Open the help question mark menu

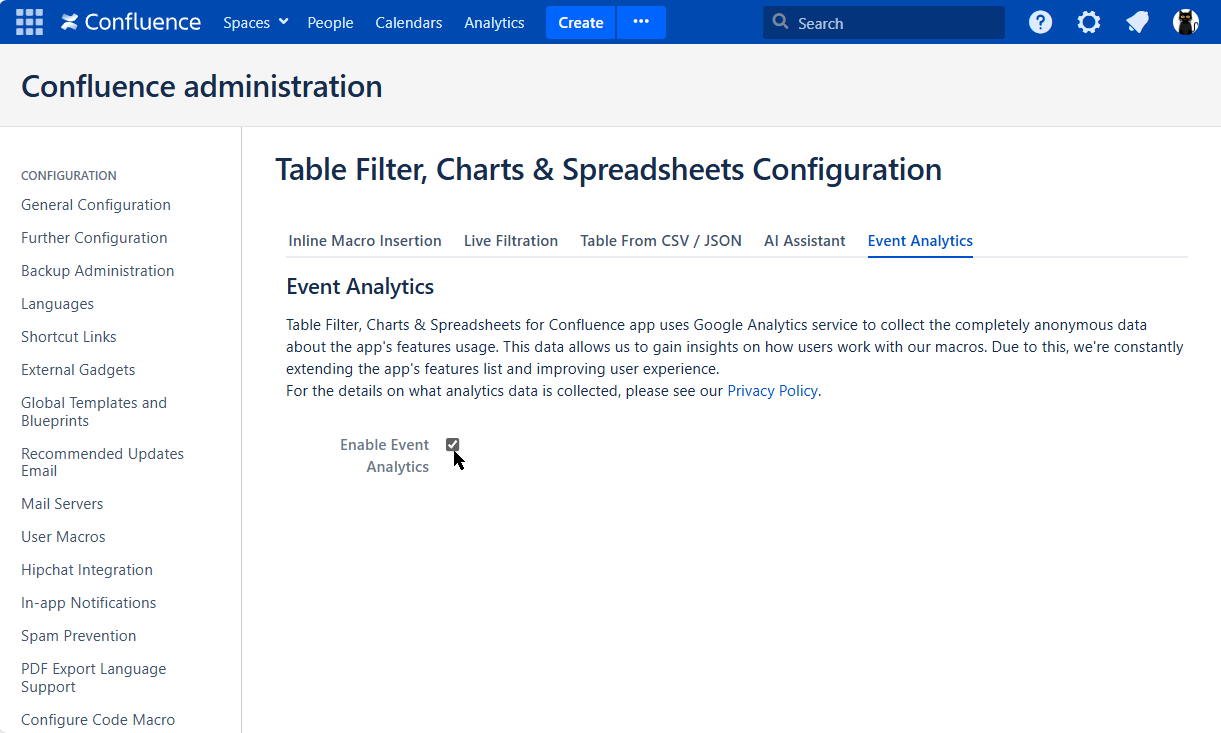click(1040, 22)
